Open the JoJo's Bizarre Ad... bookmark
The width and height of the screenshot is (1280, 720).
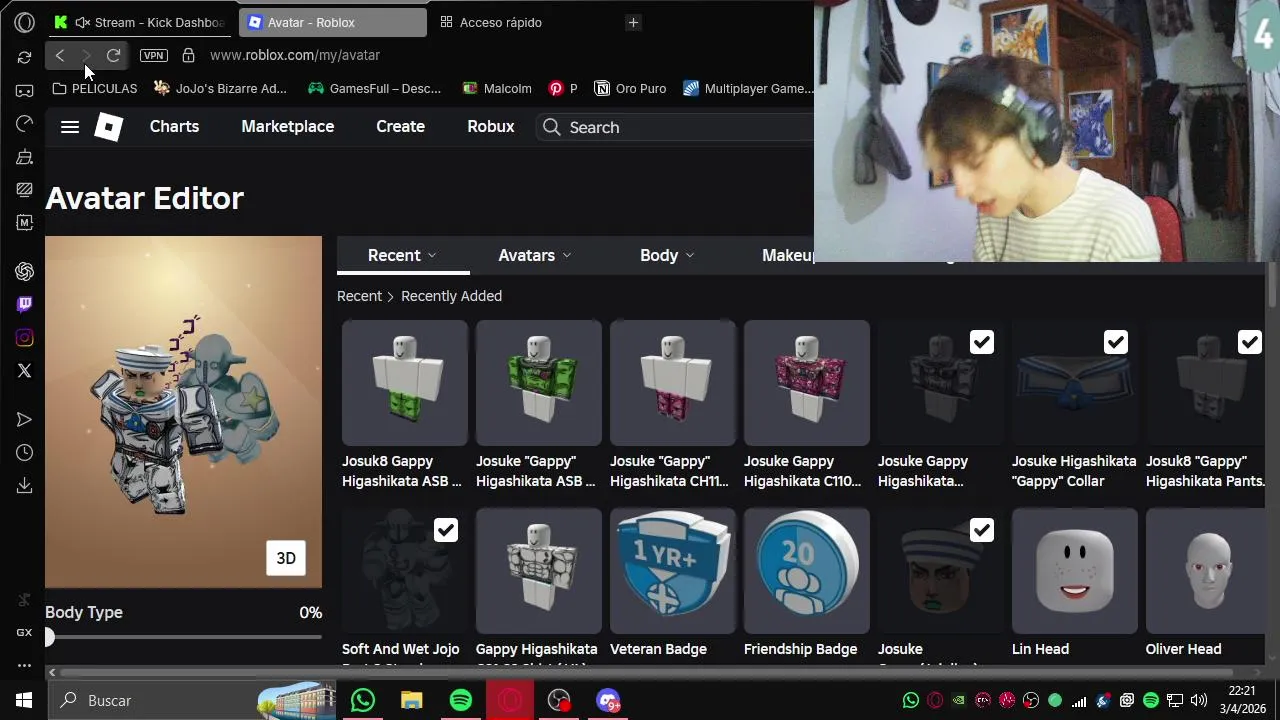221,88
